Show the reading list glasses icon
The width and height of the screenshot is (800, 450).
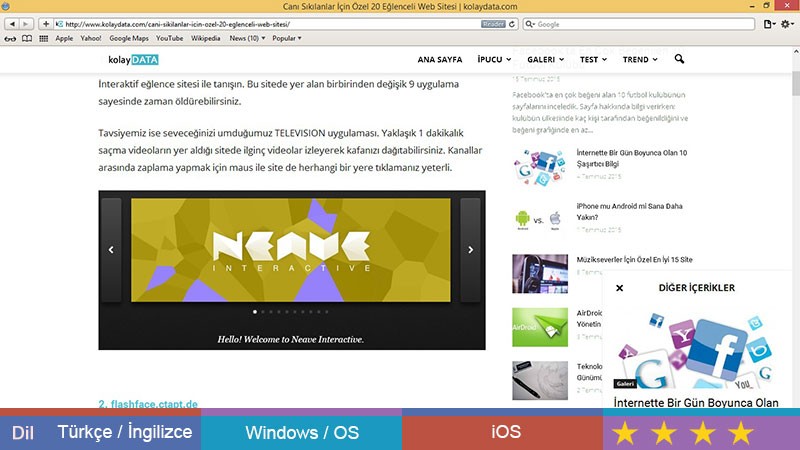click(10, 38)
